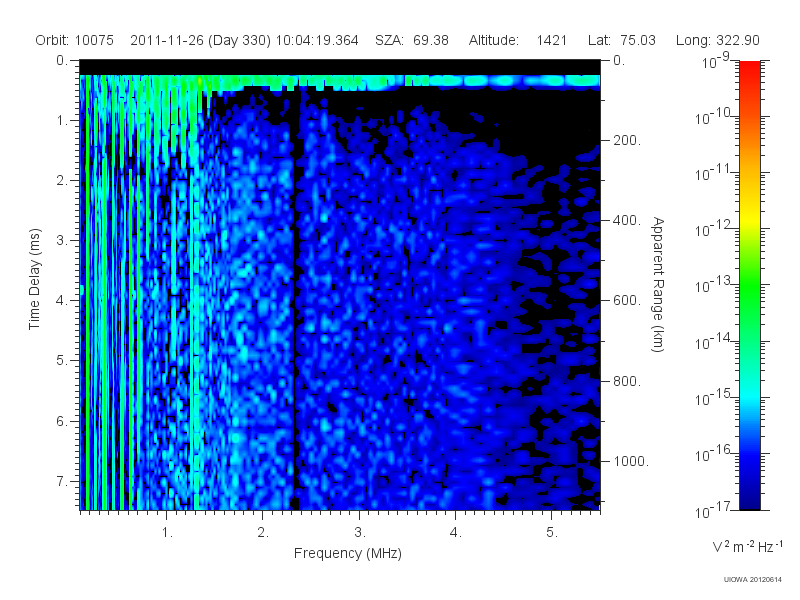Click the 200. apparent range tick label
Screen dimensions: 800x600
coord(627,140)
